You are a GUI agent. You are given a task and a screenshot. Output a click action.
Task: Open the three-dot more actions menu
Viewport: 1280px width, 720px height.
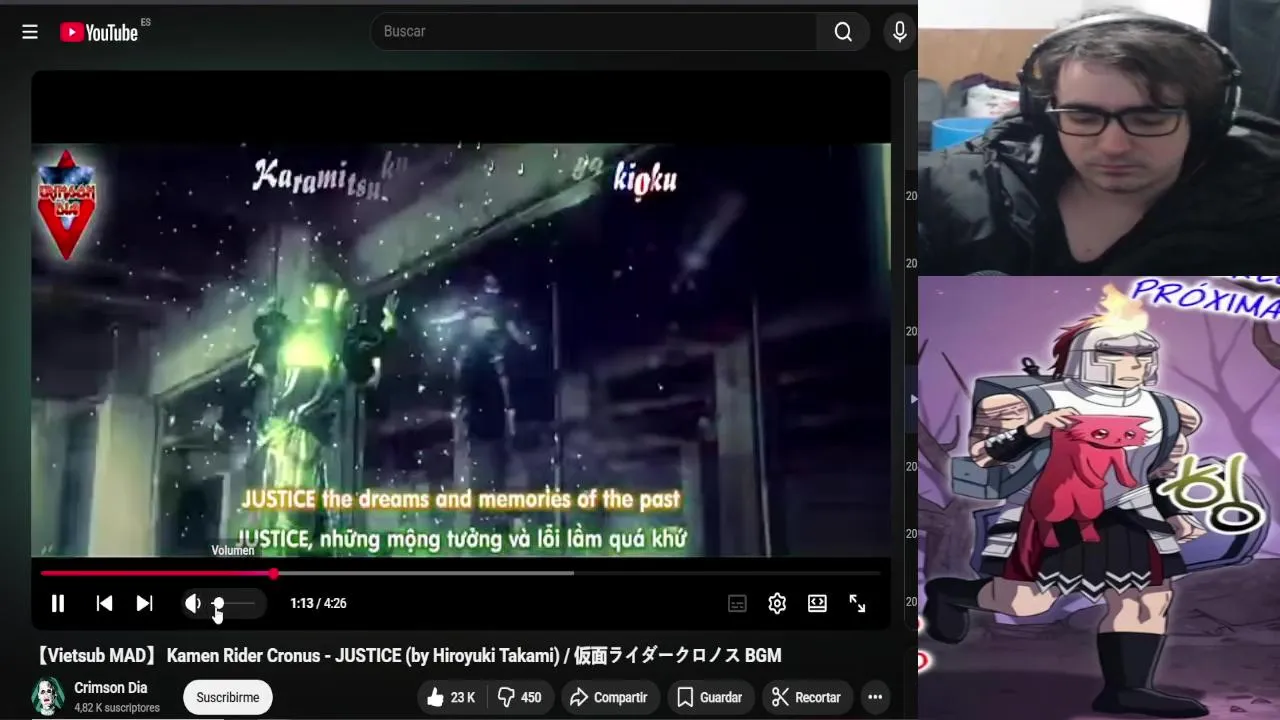tap(875, 697)
